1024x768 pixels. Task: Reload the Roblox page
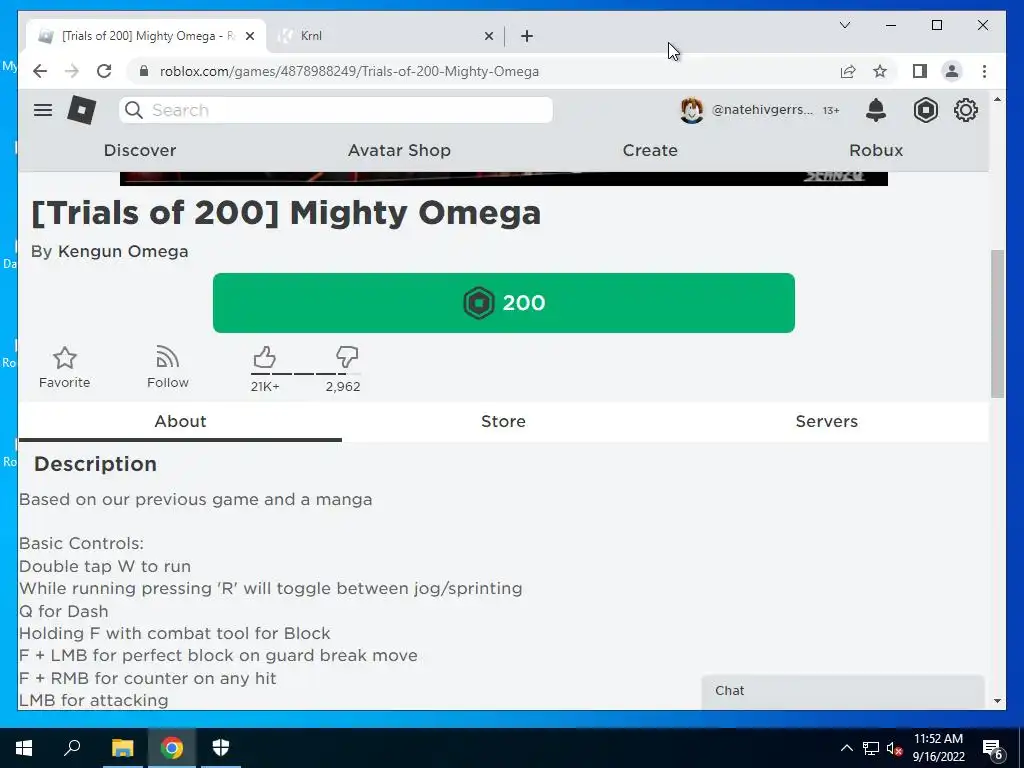104,71
